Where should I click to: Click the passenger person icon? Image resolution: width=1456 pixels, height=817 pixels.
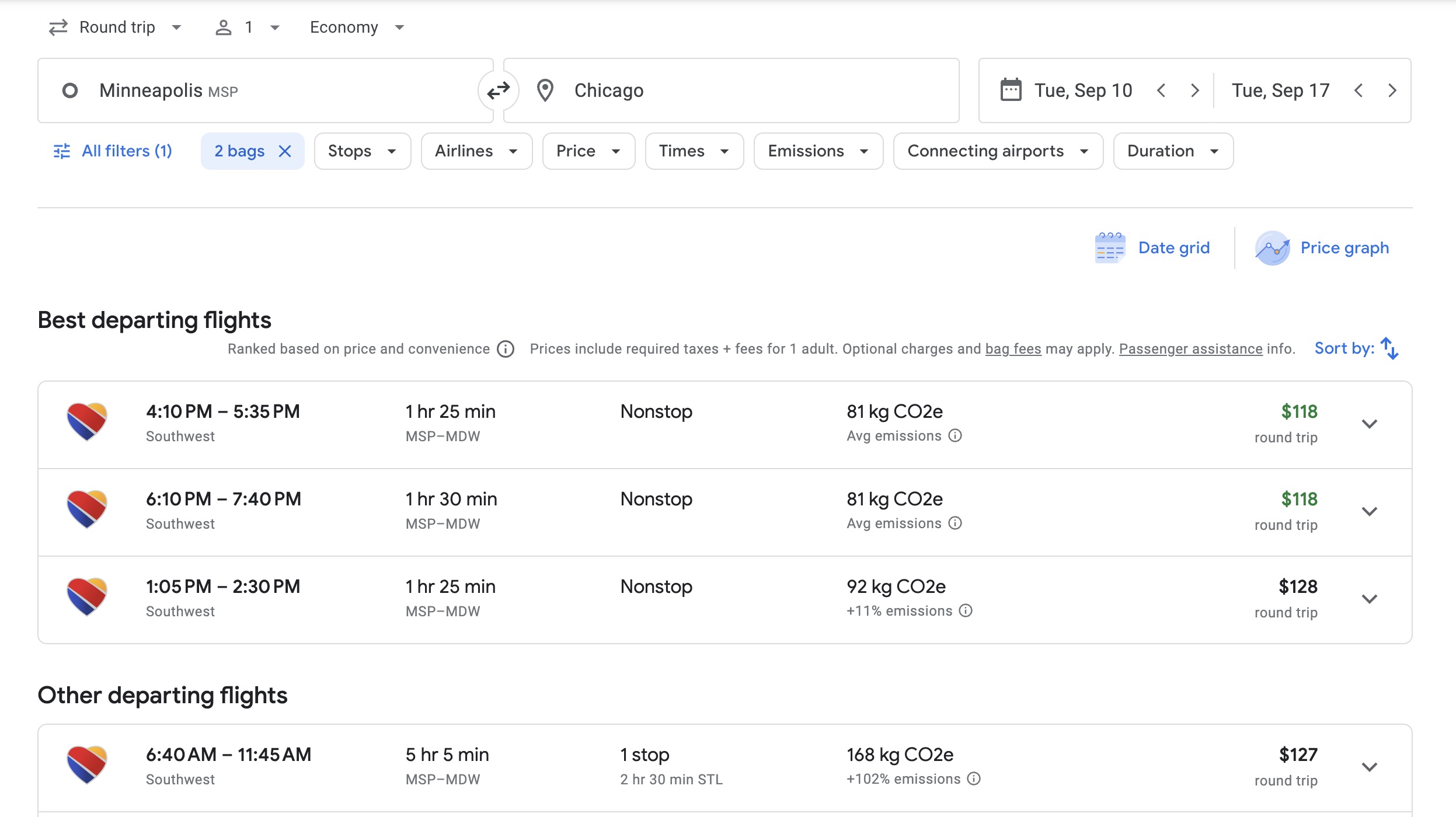[x=224, y=27]
